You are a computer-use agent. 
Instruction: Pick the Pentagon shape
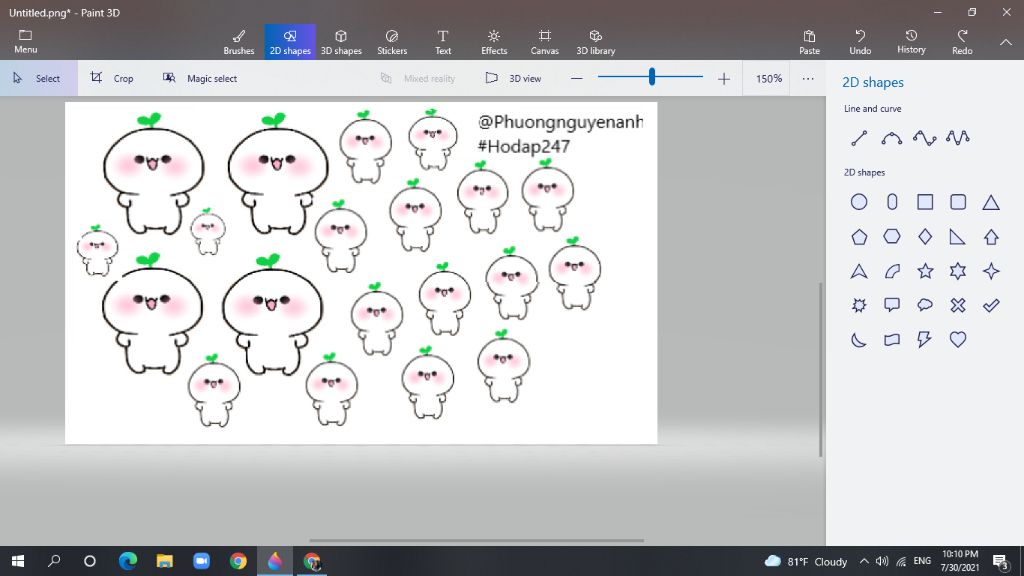coord(859,236)
